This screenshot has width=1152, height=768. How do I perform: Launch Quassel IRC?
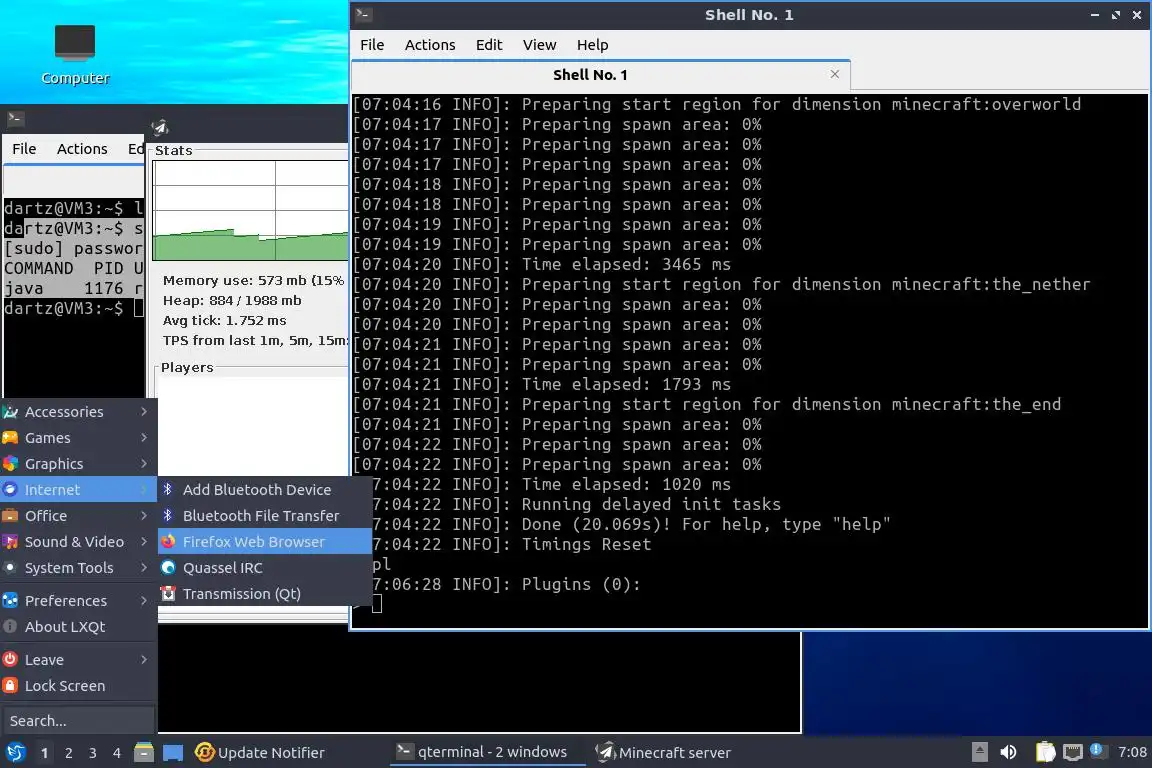[x=264, y=568]
